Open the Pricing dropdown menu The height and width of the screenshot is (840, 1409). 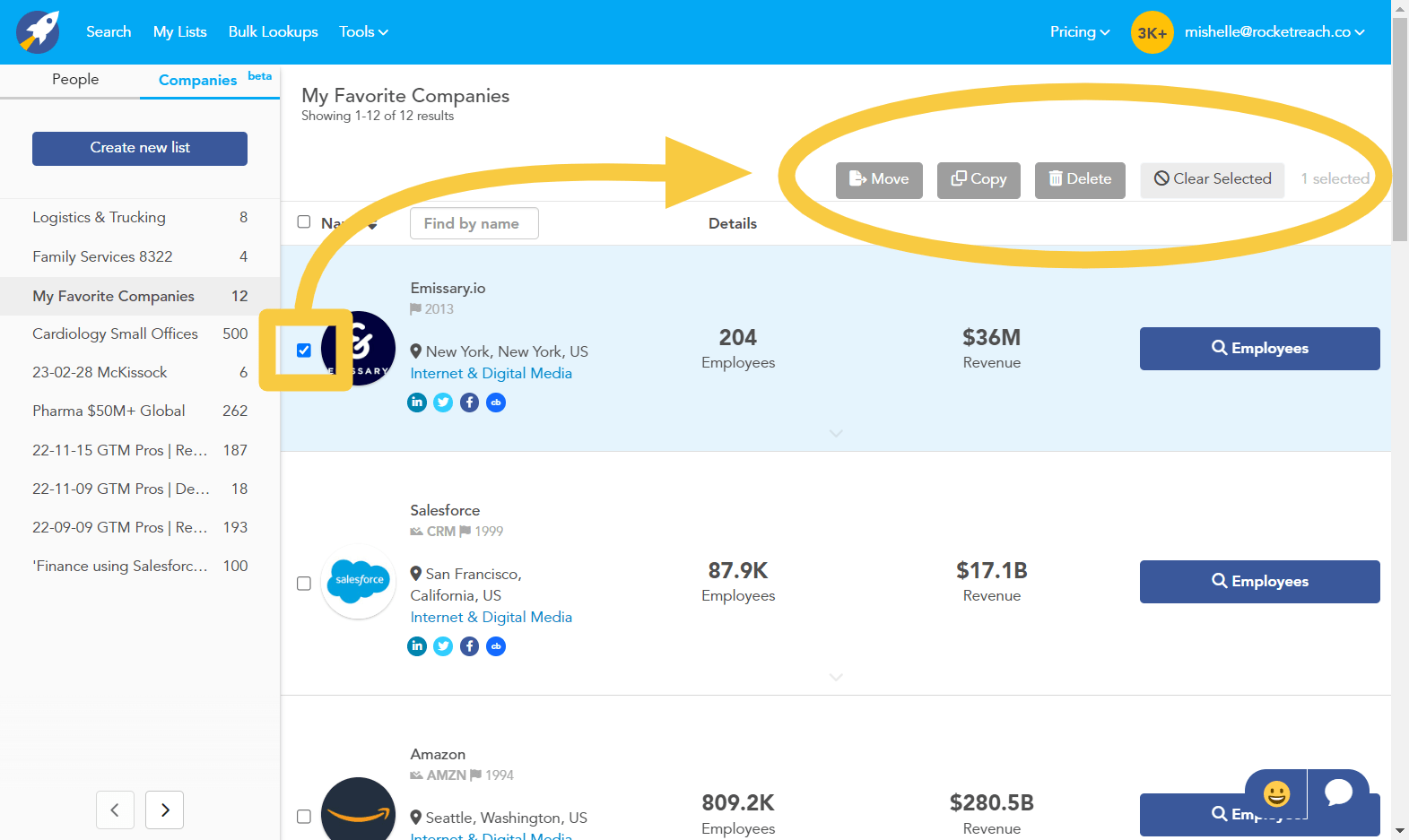(x=1080, y=32)
